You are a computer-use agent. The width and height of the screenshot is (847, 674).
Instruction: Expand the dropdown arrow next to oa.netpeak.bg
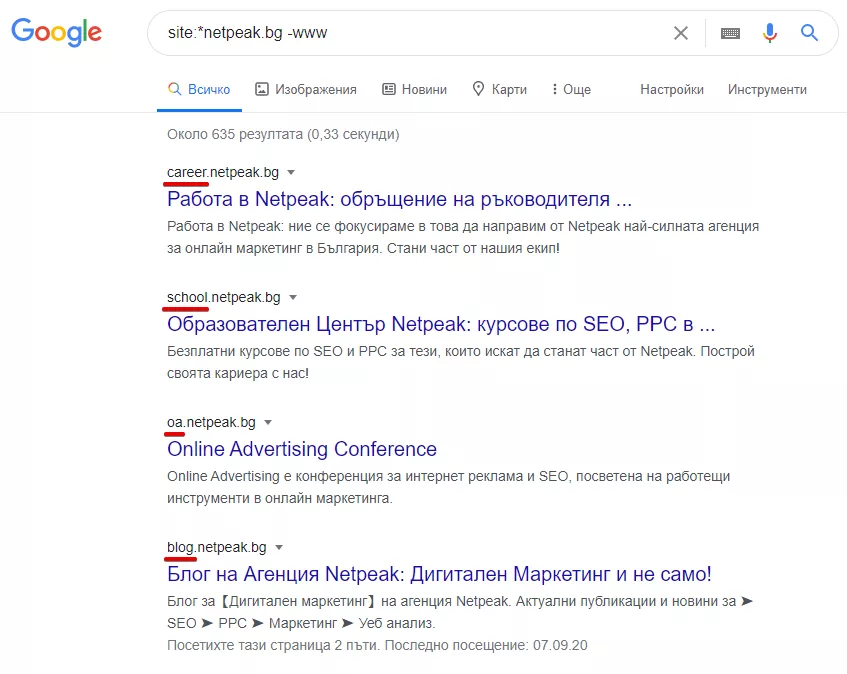coord(268,422)
